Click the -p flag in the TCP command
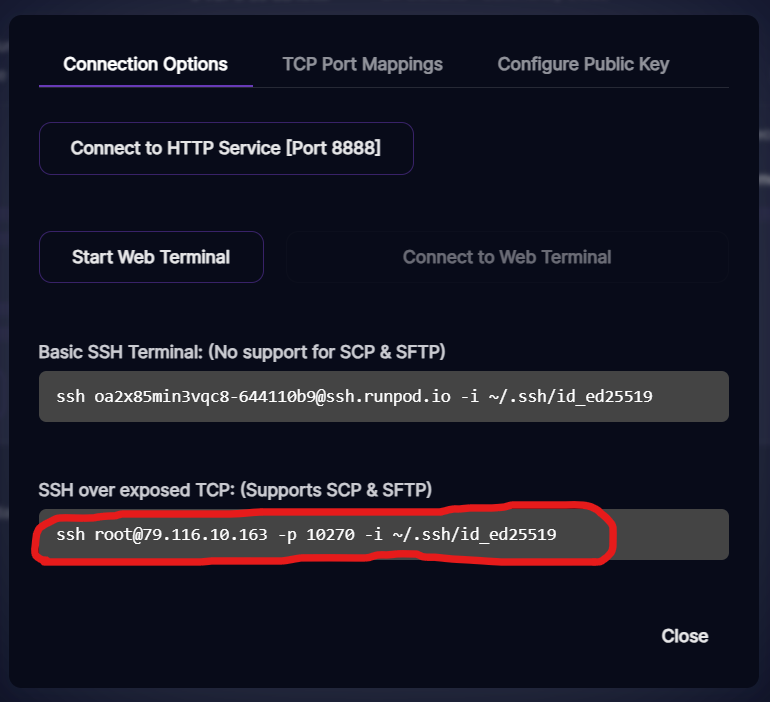The height and width of the screenshot is (702, 770). [x=287, y=535]
